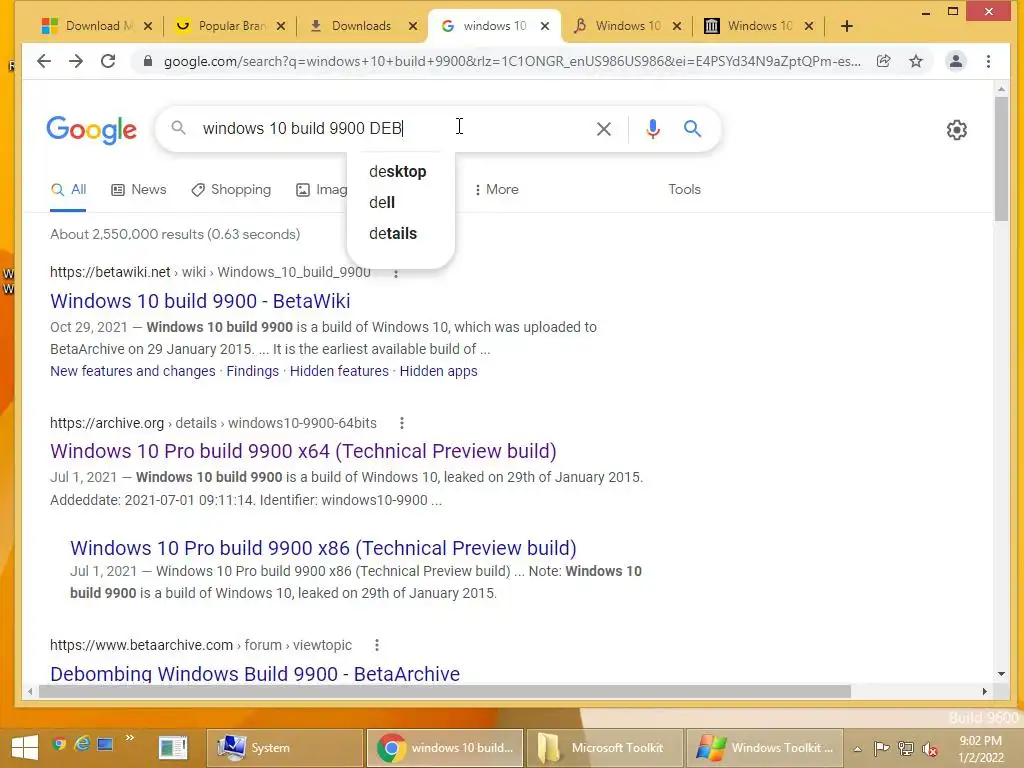Open a new browser tab
The height and width of the screenshot is (768, 1024).
[x=847, y=26]
